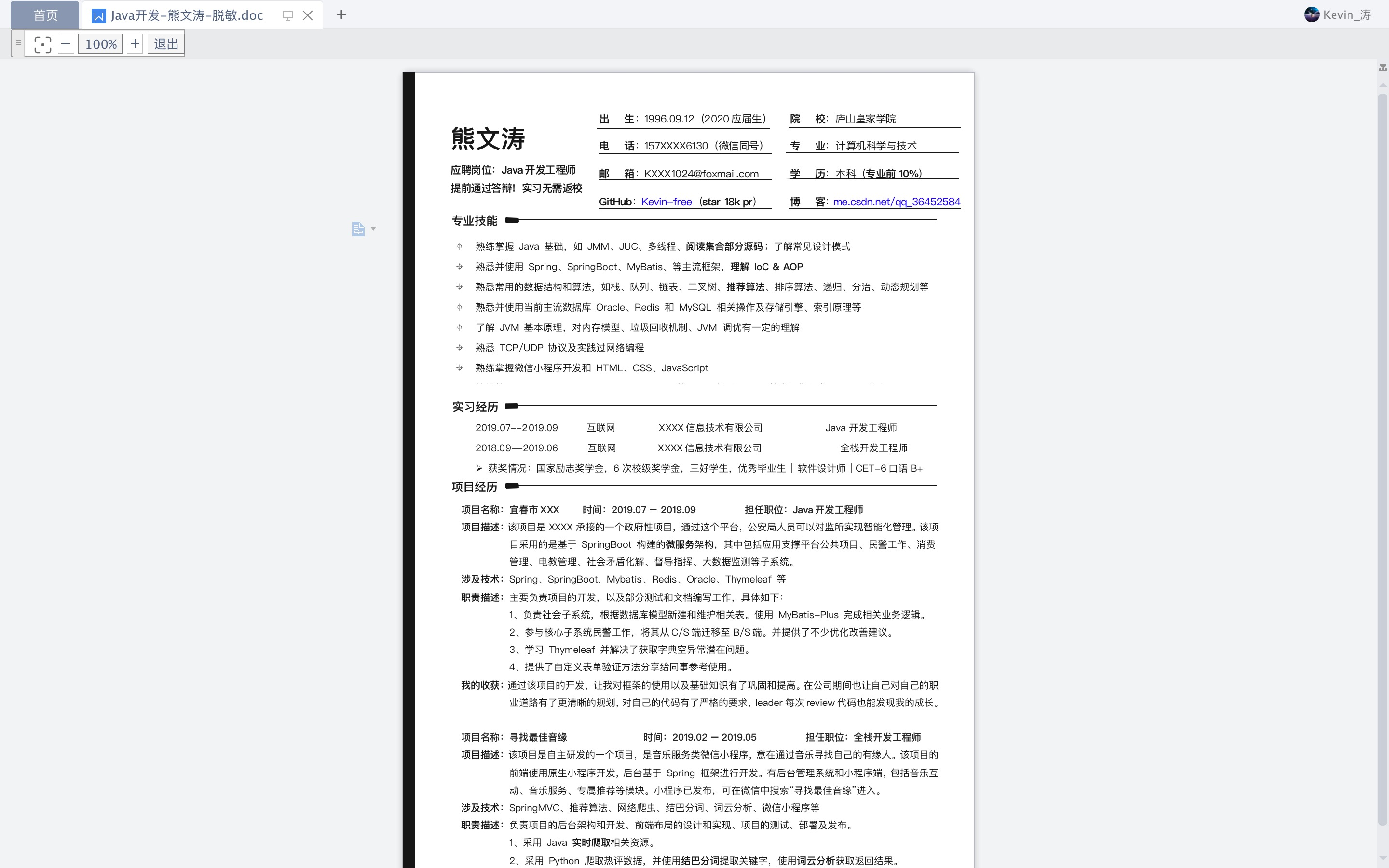Click the fit-to-screen focus icon
This screenshot has width=1389, height=868.
coord(42,44)
